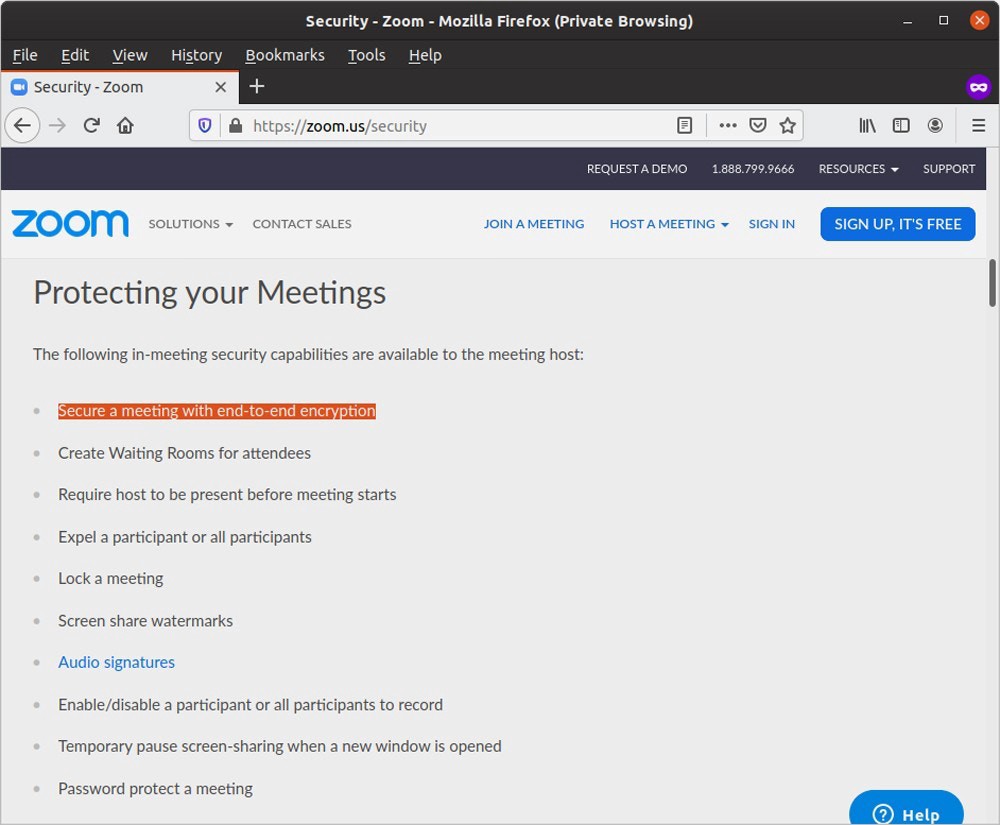Open the Audio signatures link

[x=116, y=662]
